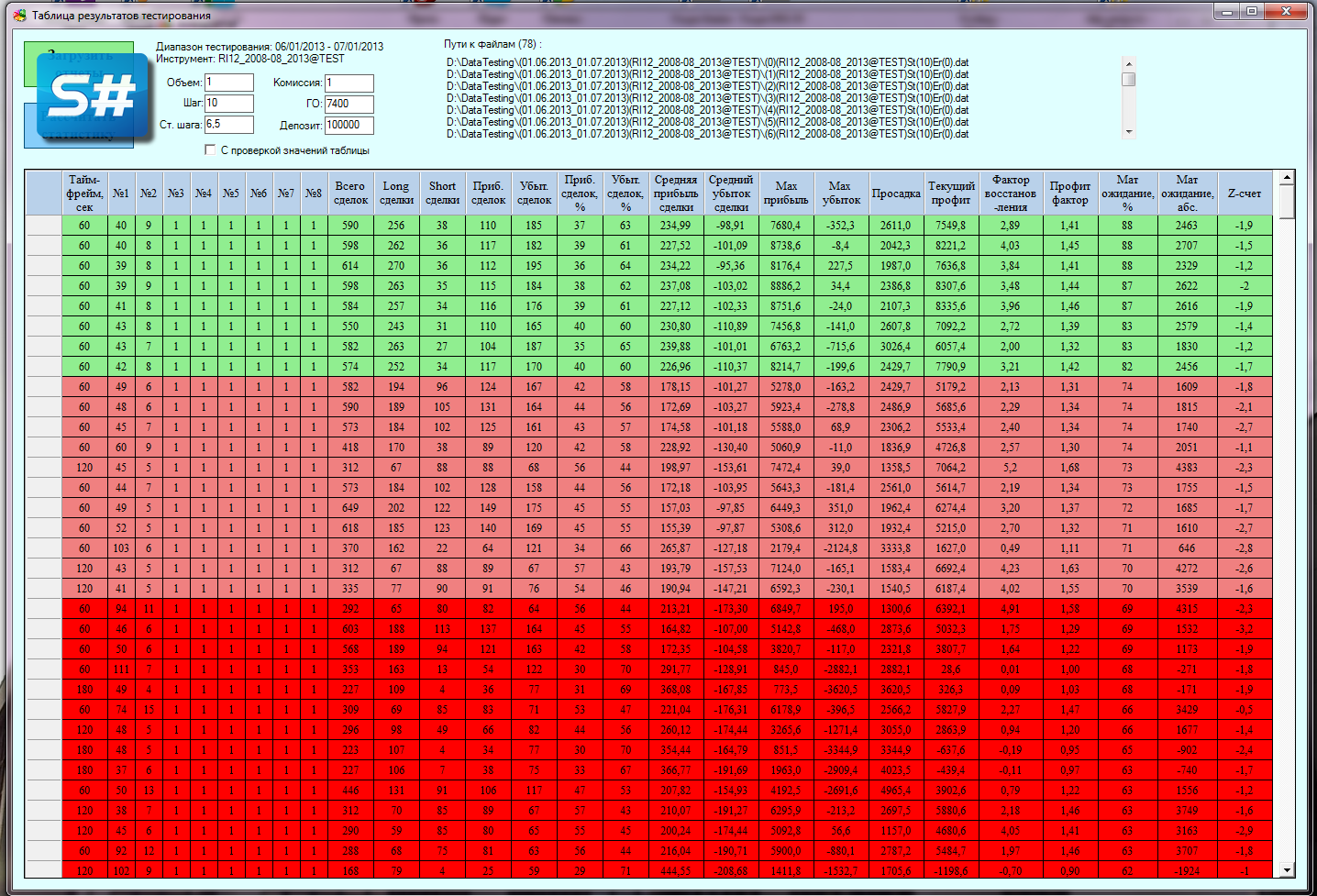Click 'Тайм-фрейм, сек' column header
This screenshot has height=896, width=1317.
pyautogui.click(x=84, y=193)
